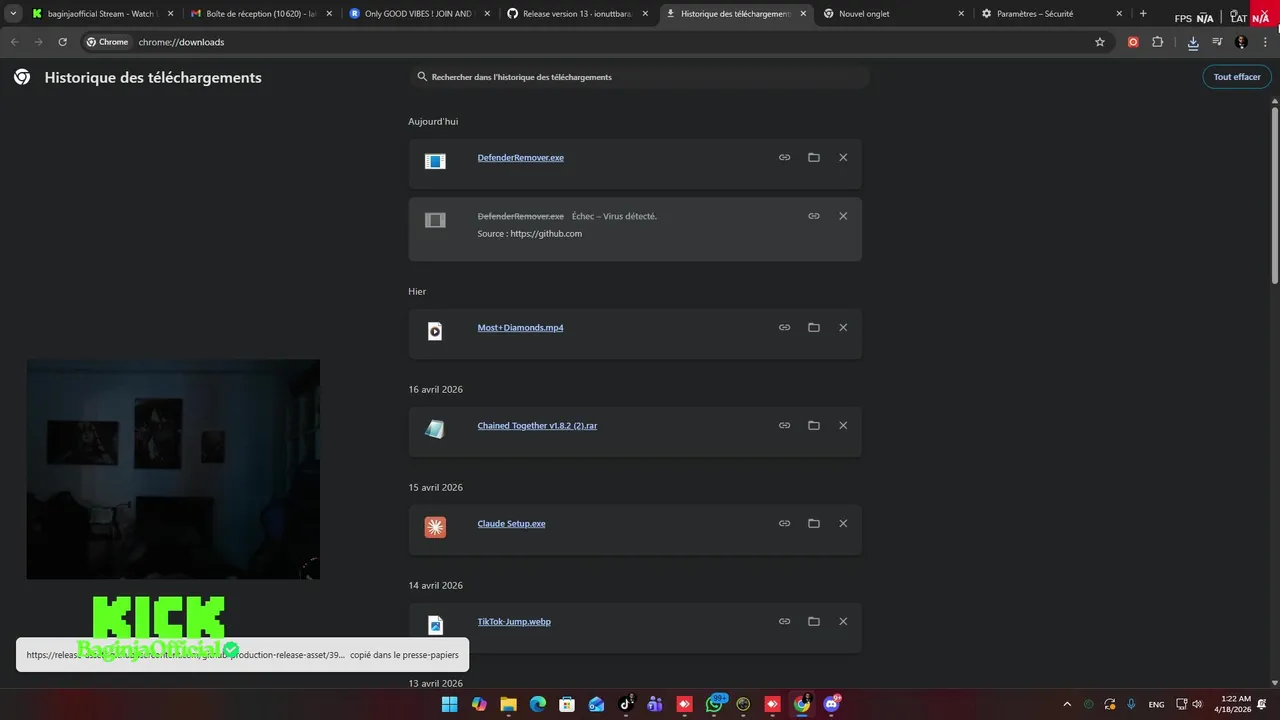Reload the page

click(62, 42)
